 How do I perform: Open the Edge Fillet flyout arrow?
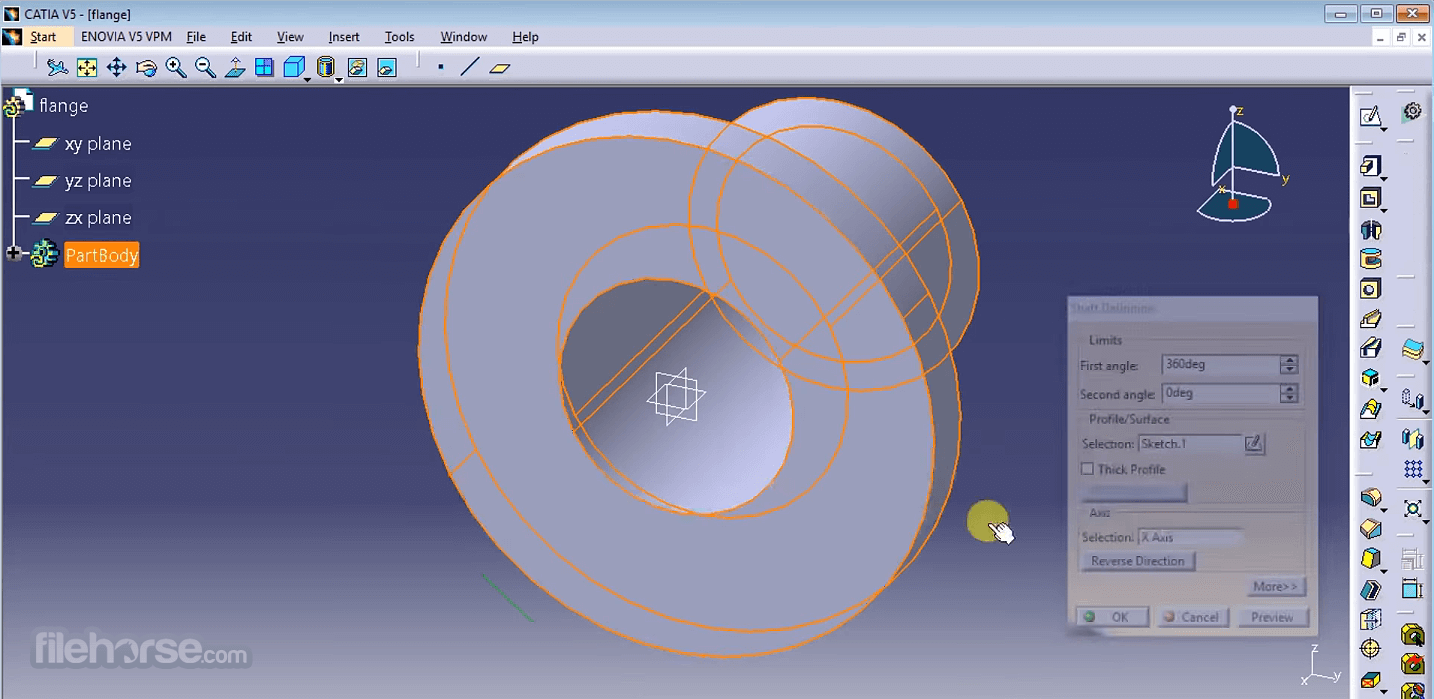point(1384,510)
